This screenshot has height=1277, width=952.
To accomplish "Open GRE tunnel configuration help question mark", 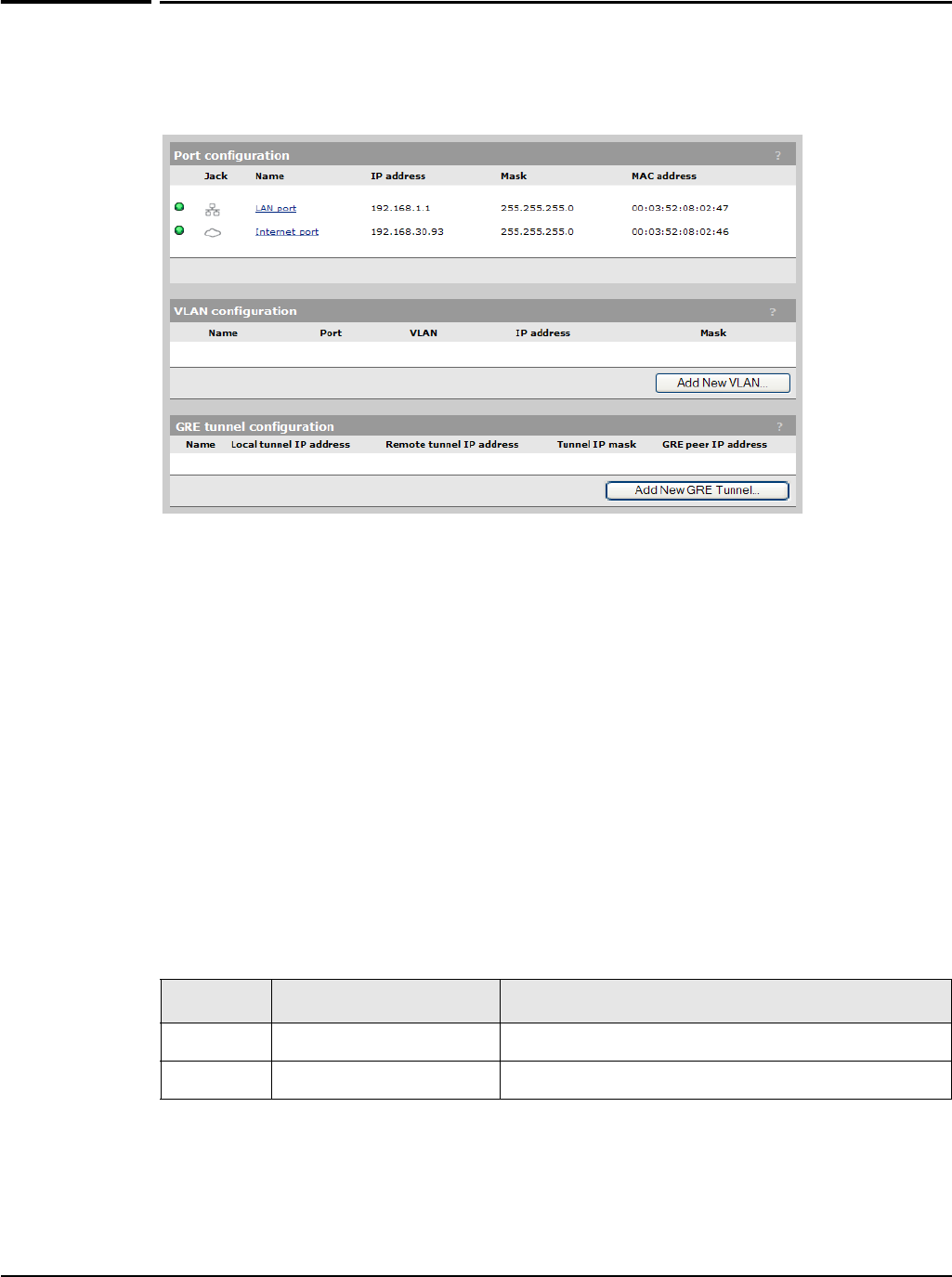I will [x=779, y=427].
